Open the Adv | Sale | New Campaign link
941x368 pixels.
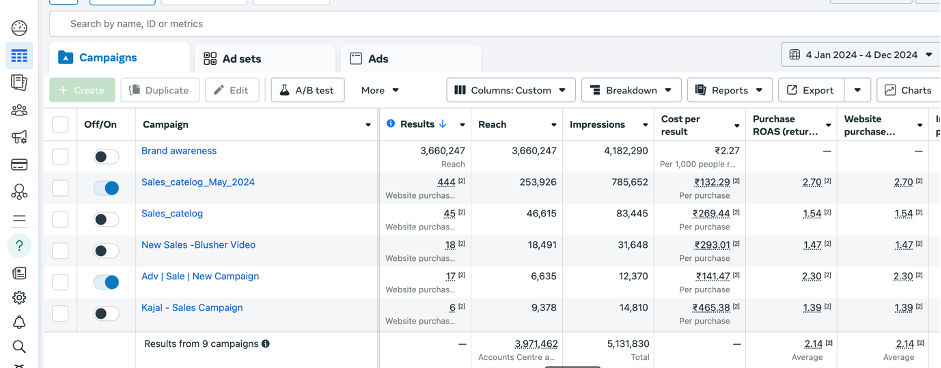coord(200,276)
